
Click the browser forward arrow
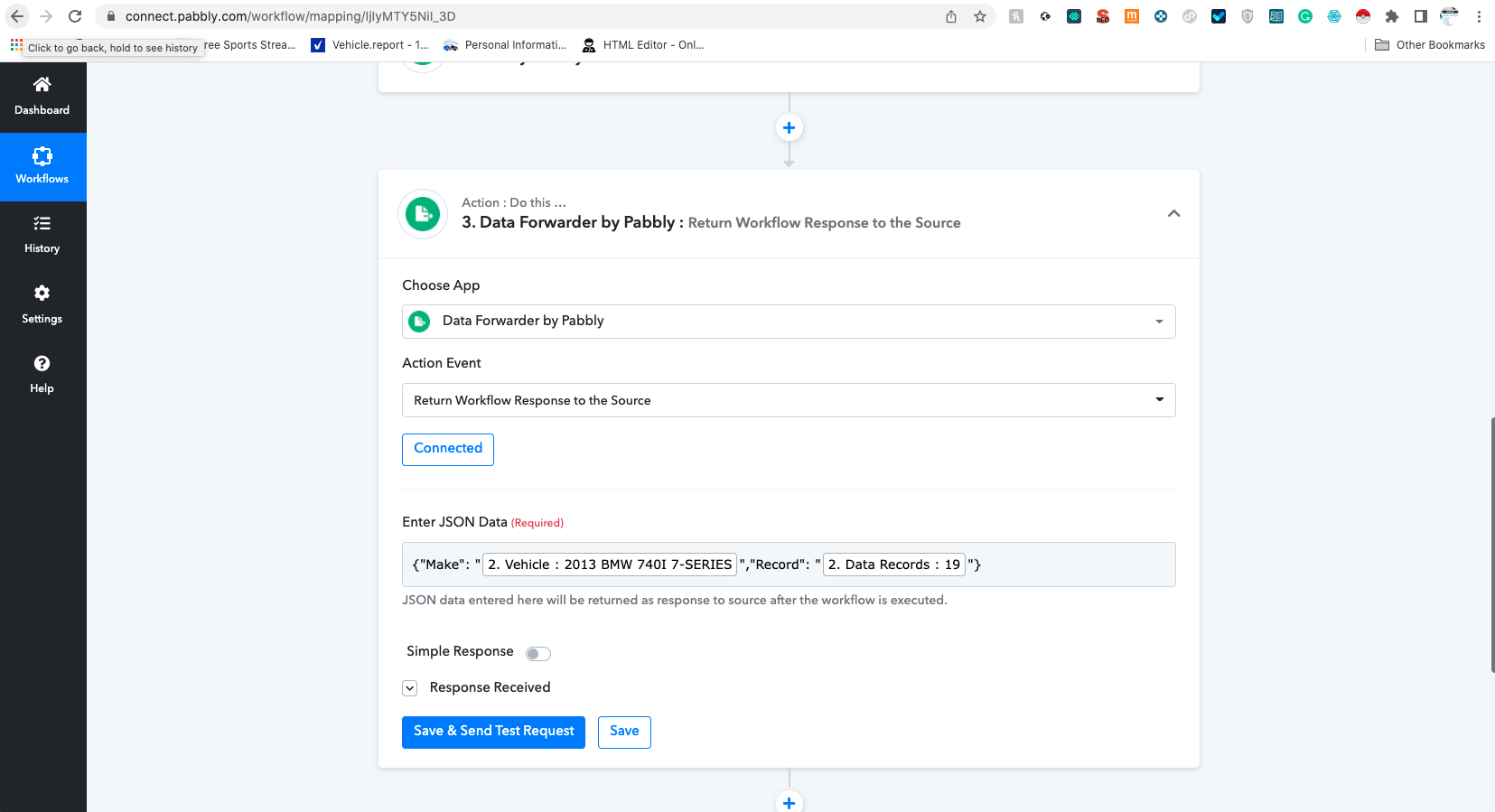[x=46, y=16]
